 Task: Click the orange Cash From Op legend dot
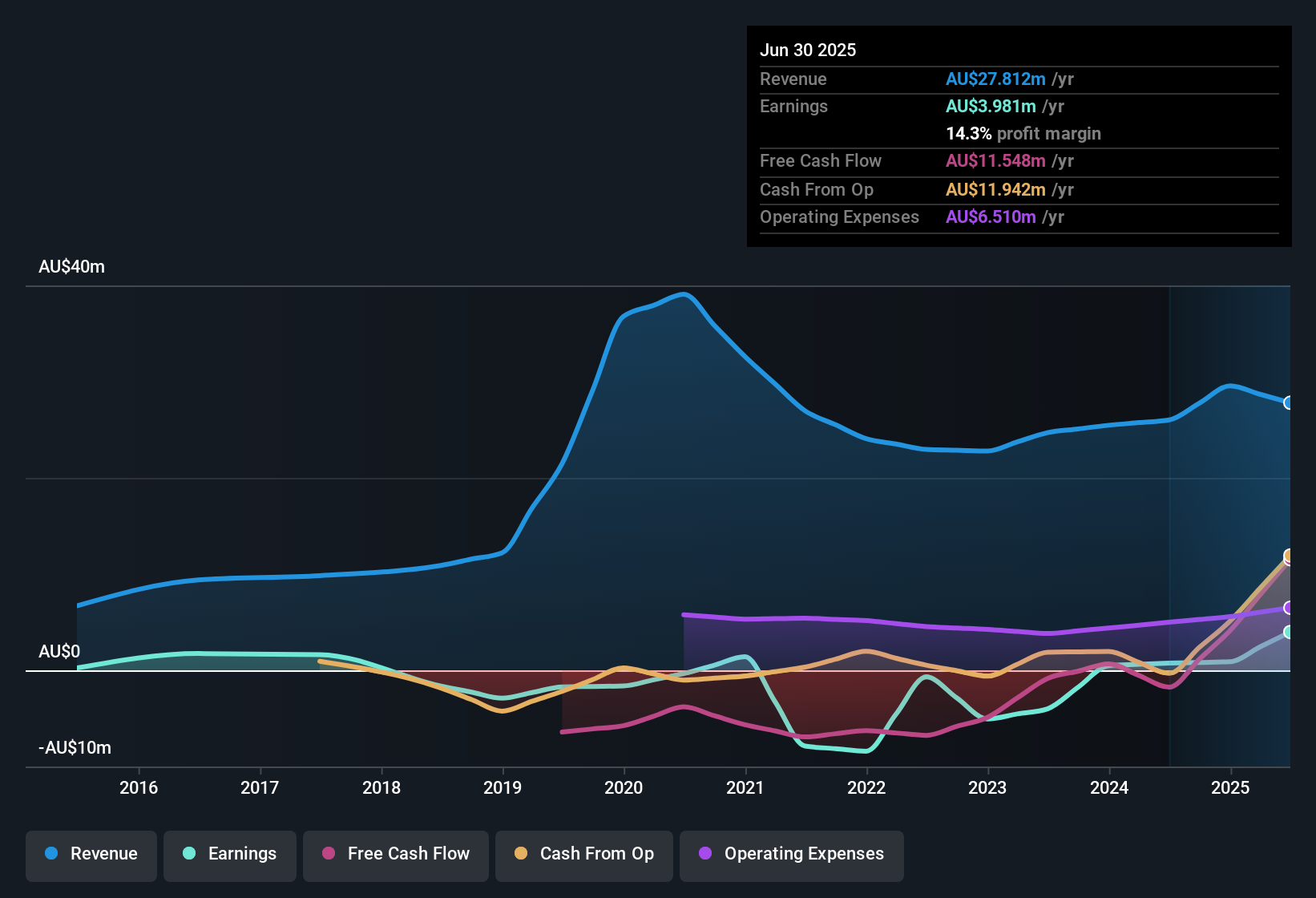pos(521,854)
